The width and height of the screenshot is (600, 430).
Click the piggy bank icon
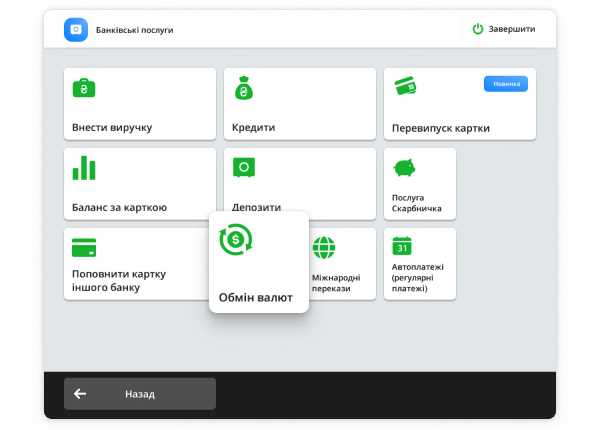click(x=404, y=167)
